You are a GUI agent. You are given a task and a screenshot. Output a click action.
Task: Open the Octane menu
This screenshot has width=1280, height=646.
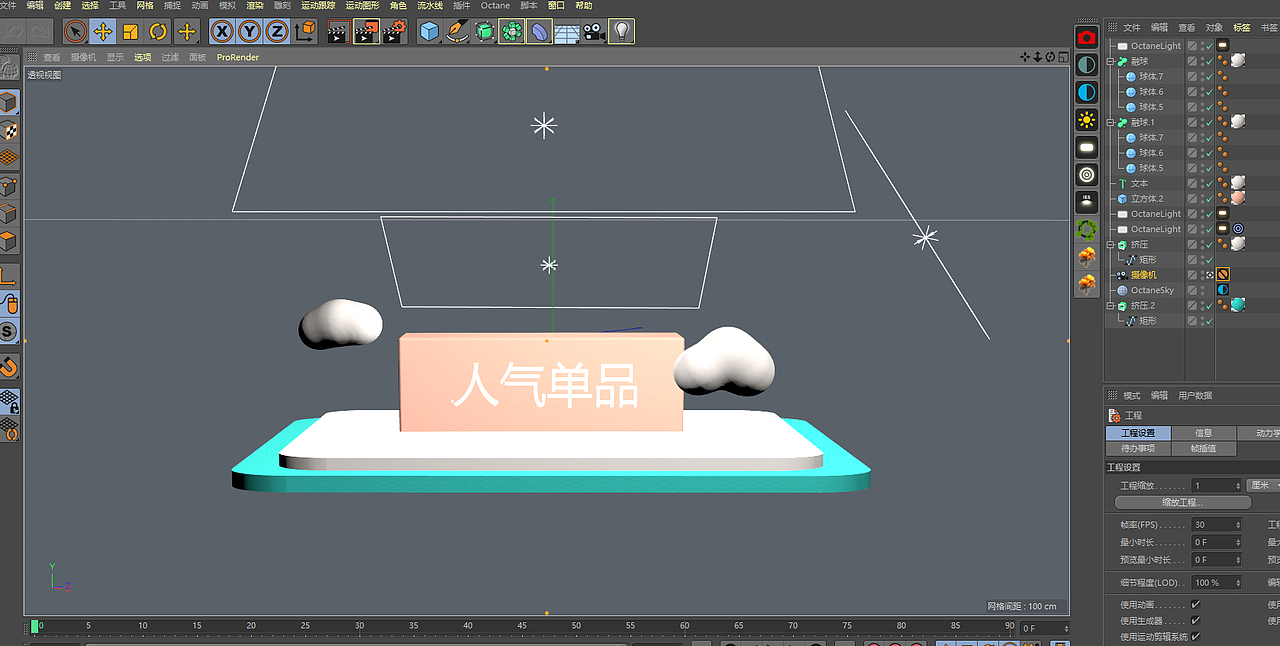click(495, 5)
